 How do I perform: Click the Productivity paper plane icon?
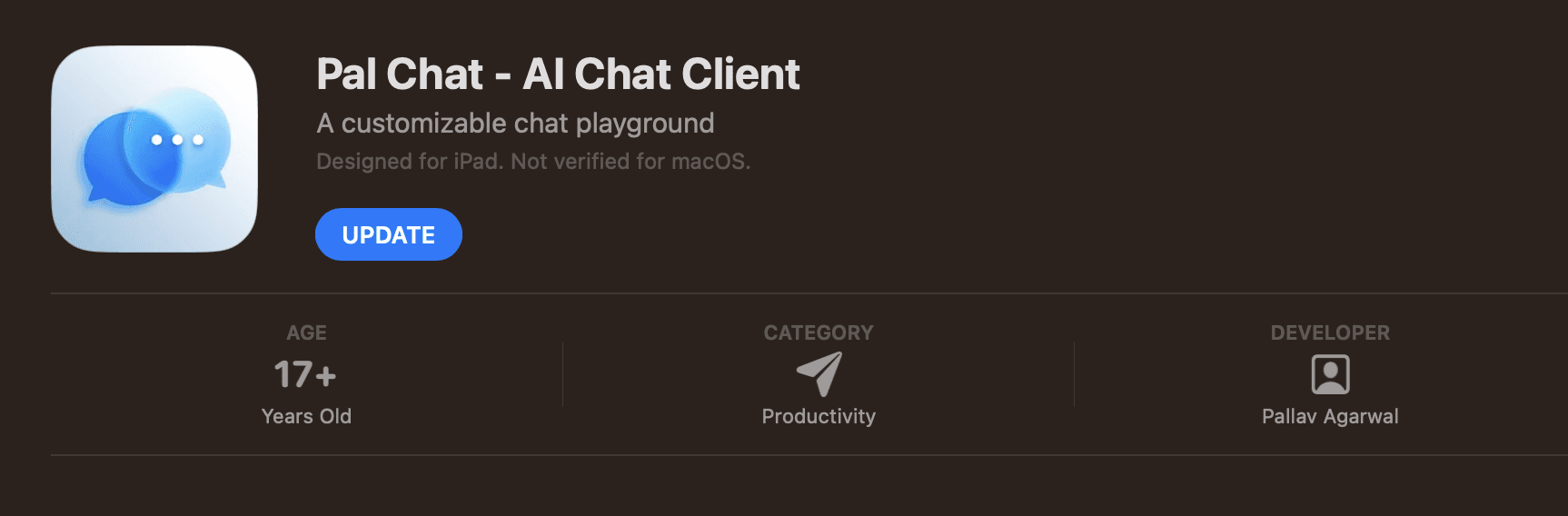pos(819,373)
